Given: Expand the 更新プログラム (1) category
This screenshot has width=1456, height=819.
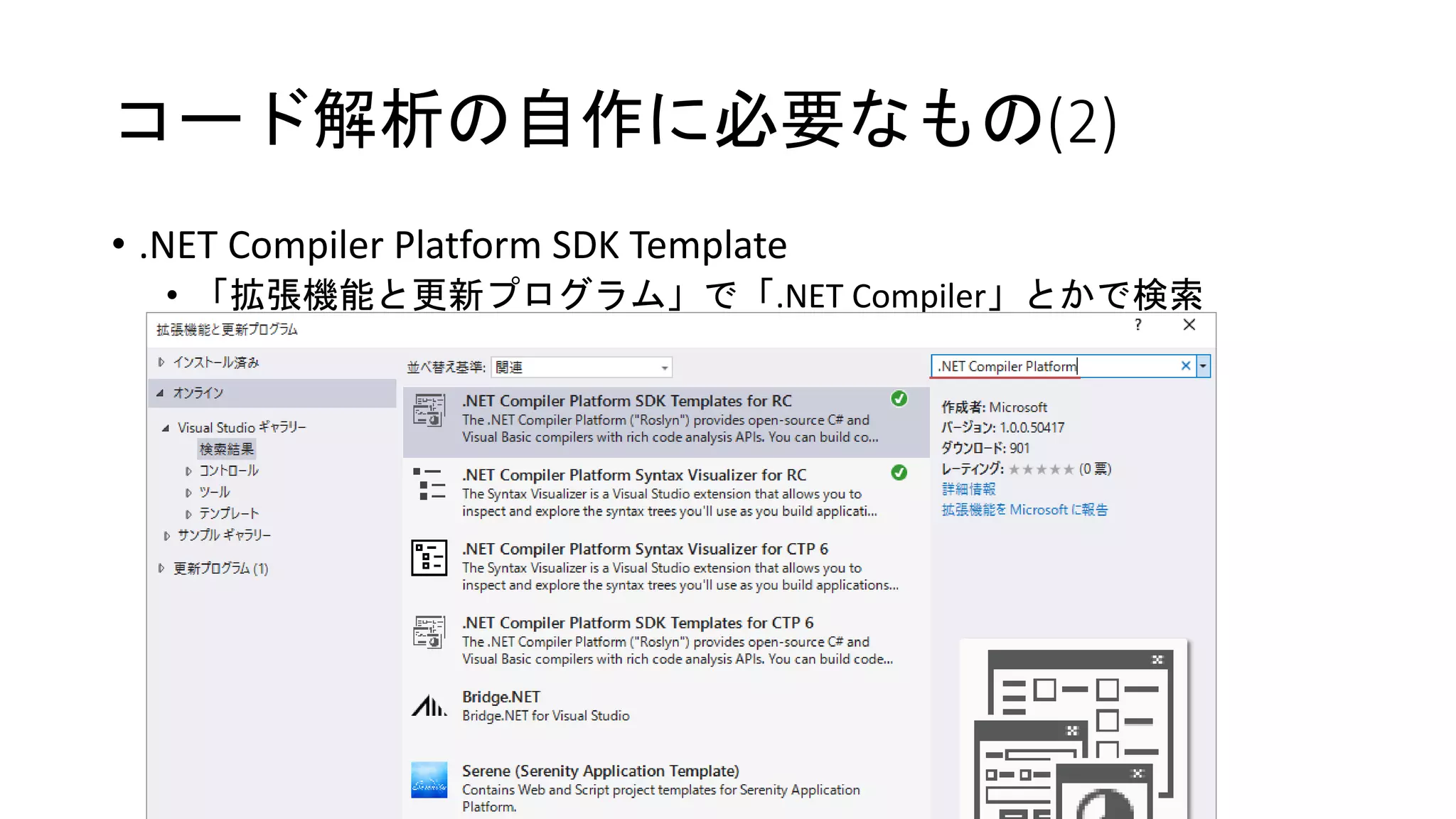Looking at the screenshot, I should tap(161, 568).
